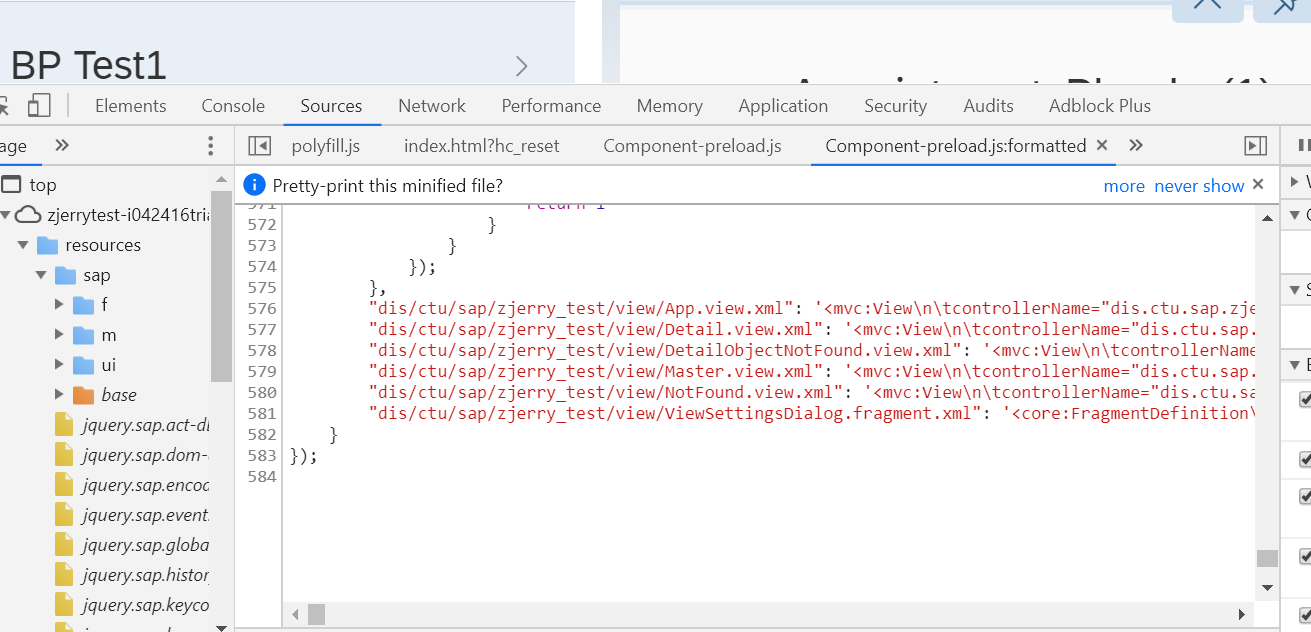Open the jquery.sap.encod file

point(146,485)
